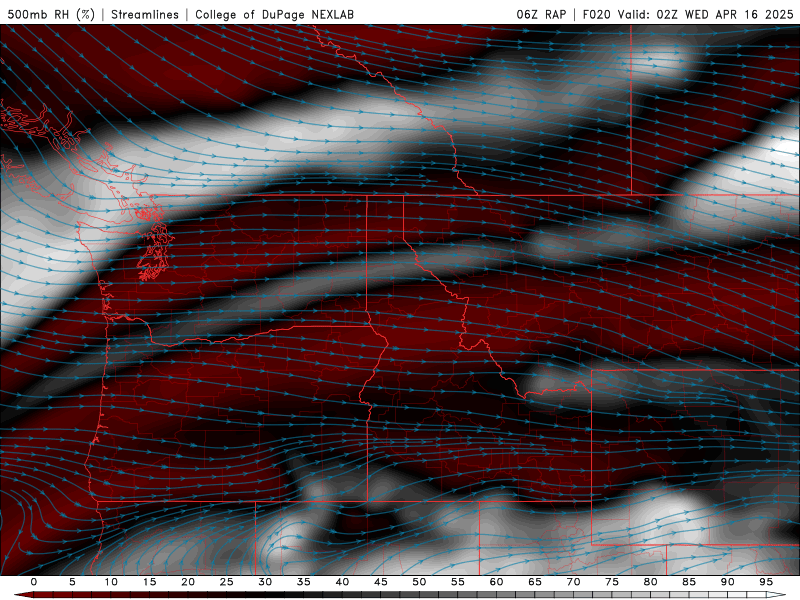Click the dark red arrow end of colorbar
800x600 pixels.
click(23, 595)
